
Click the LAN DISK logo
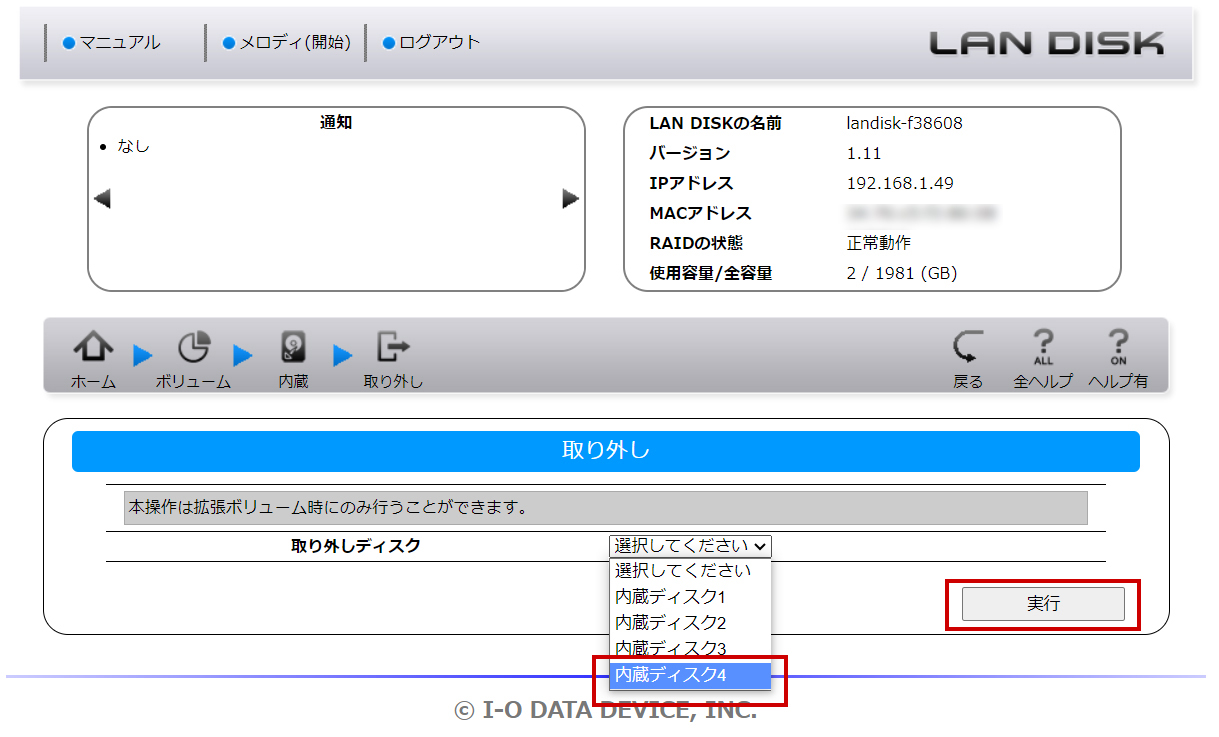pyautogui.click(x=1046, y=43)
